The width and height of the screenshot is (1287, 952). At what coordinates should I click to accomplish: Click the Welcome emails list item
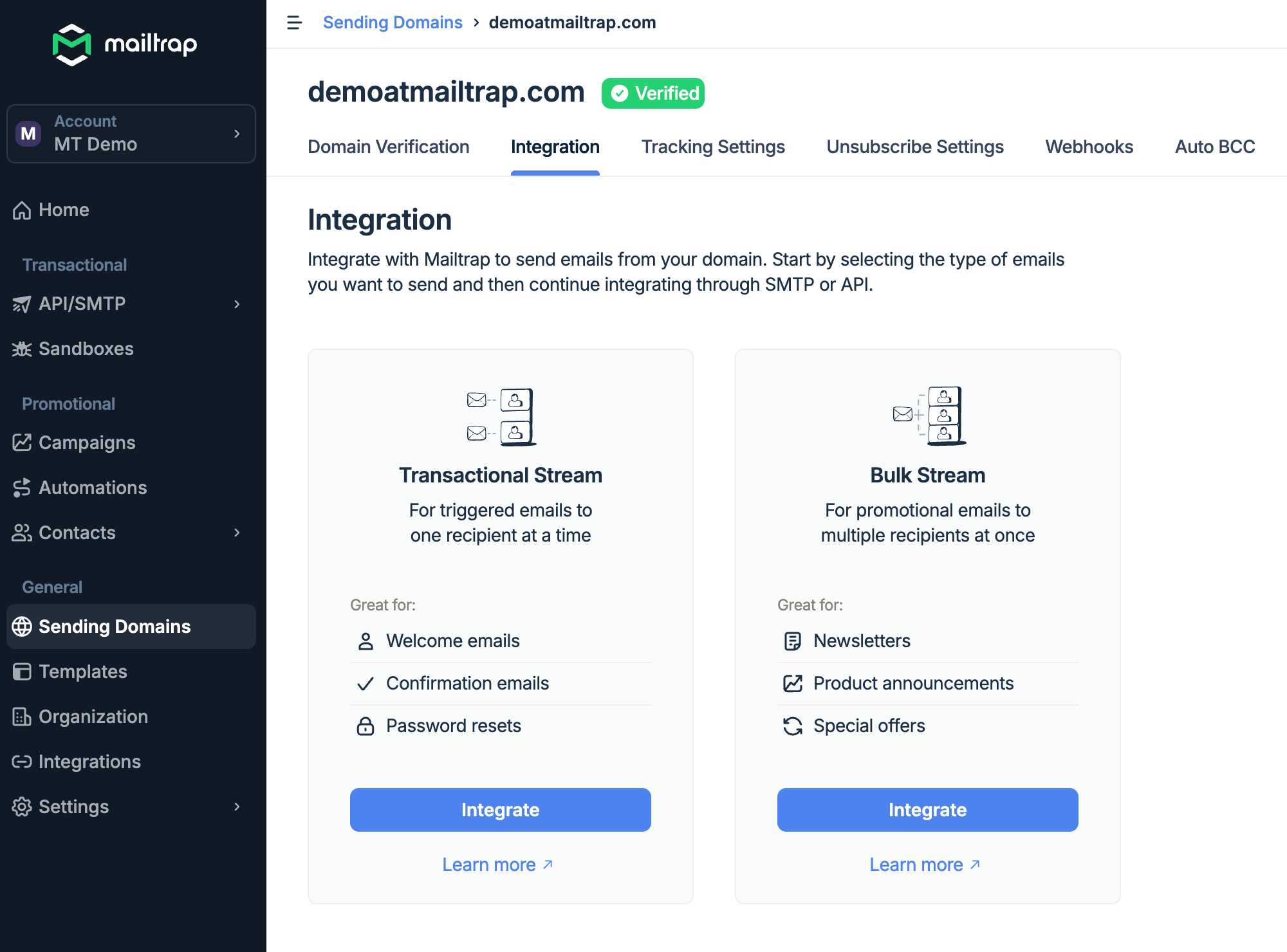[x=501, y=641]
